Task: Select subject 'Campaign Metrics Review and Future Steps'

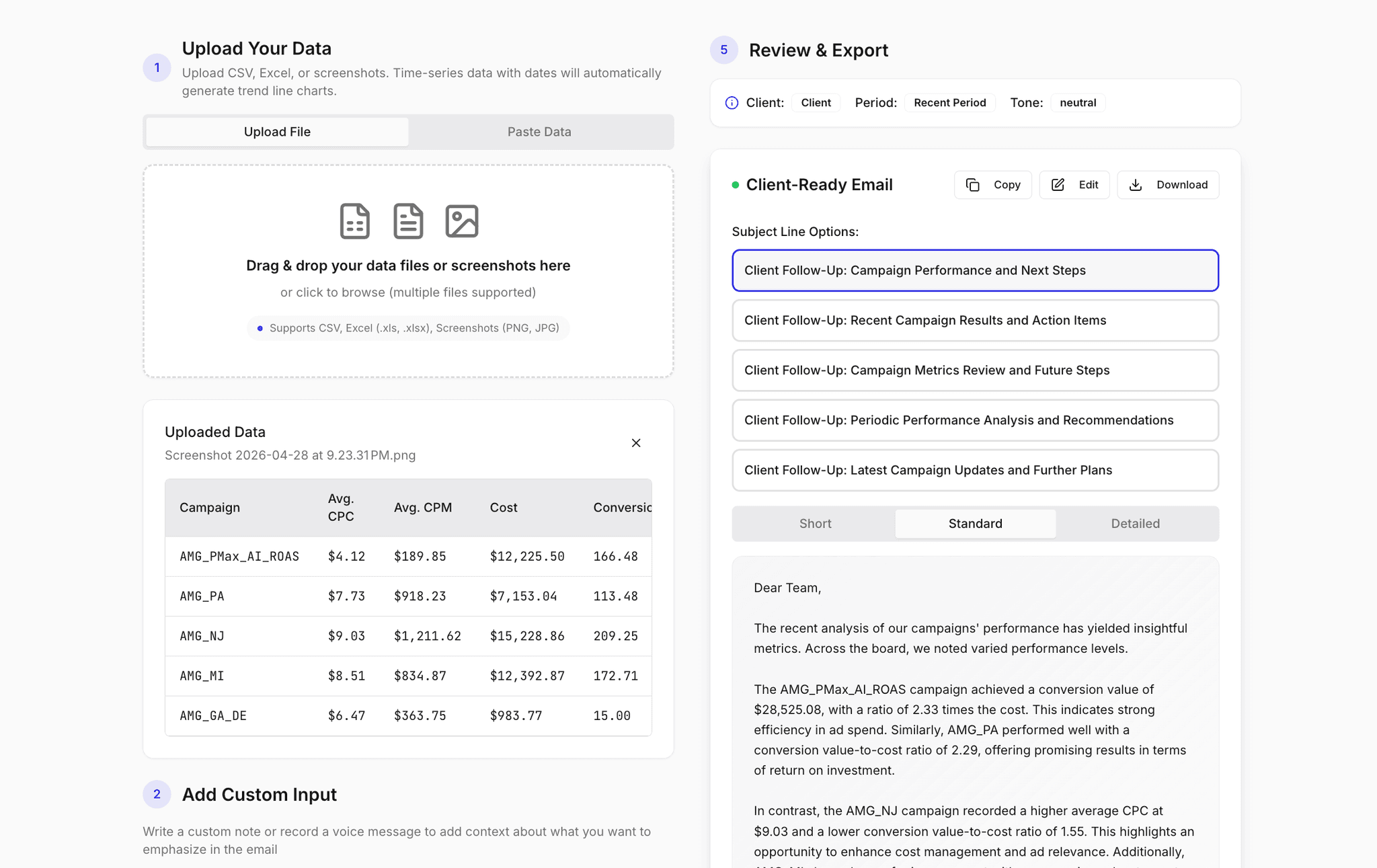Action: click(x=975, y=370)
